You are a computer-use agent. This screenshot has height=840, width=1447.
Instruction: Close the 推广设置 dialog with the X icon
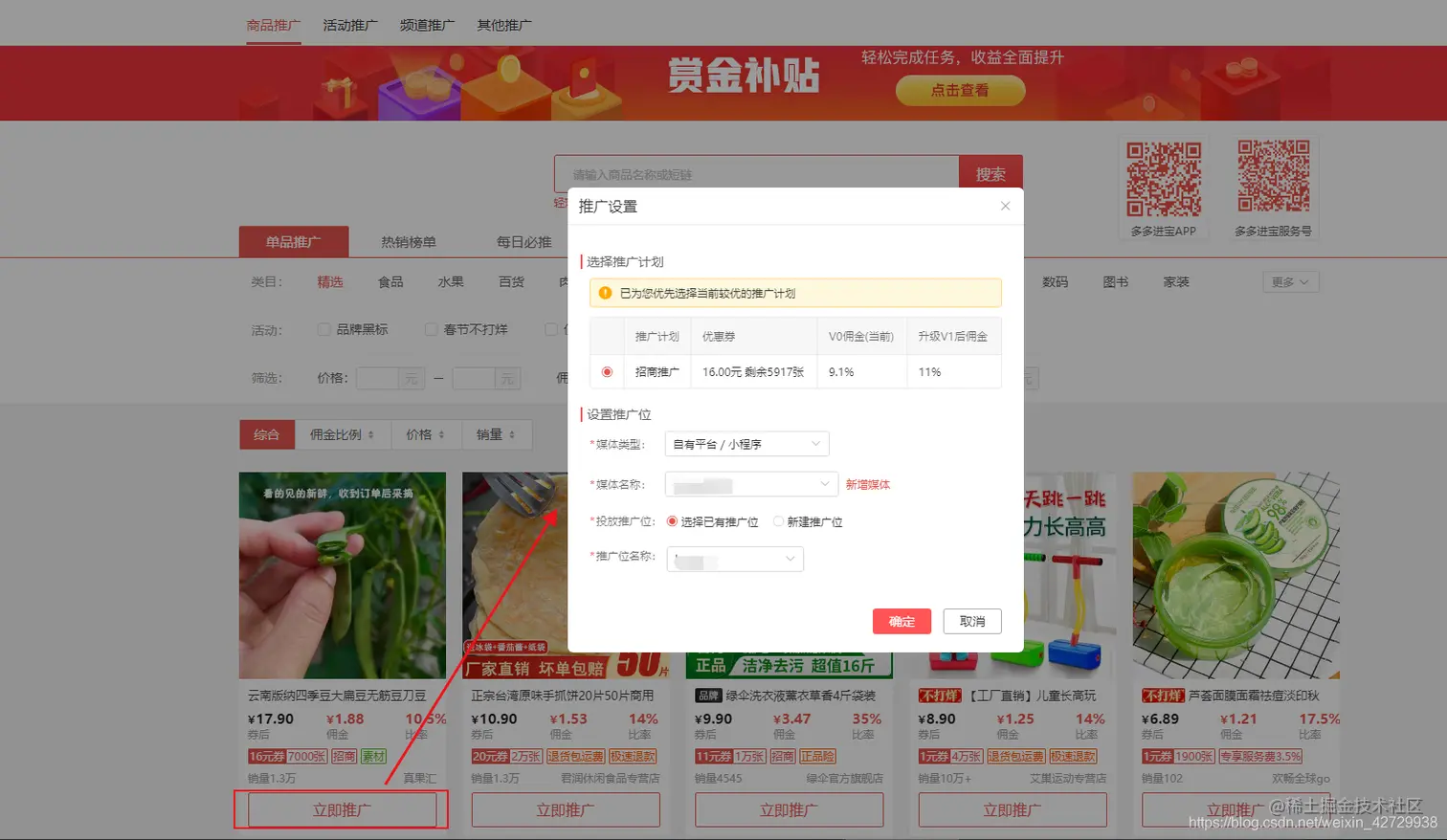[1005, 206]
